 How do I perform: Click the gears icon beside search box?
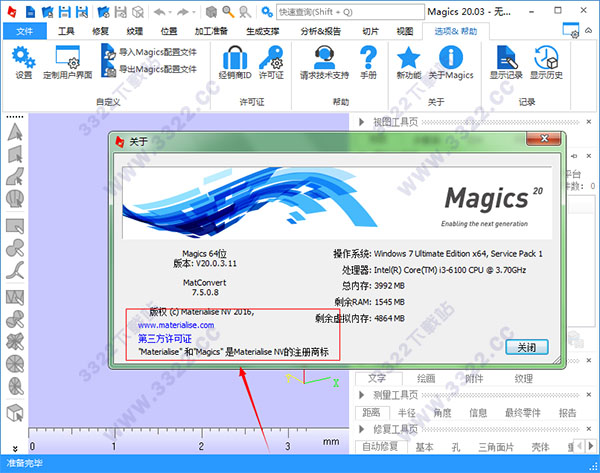267,11
